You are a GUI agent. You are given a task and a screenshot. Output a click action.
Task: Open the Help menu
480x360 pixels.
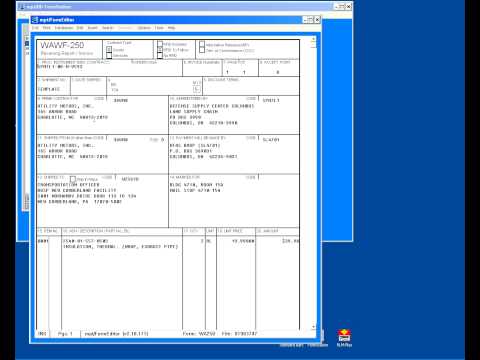(171, 28)
